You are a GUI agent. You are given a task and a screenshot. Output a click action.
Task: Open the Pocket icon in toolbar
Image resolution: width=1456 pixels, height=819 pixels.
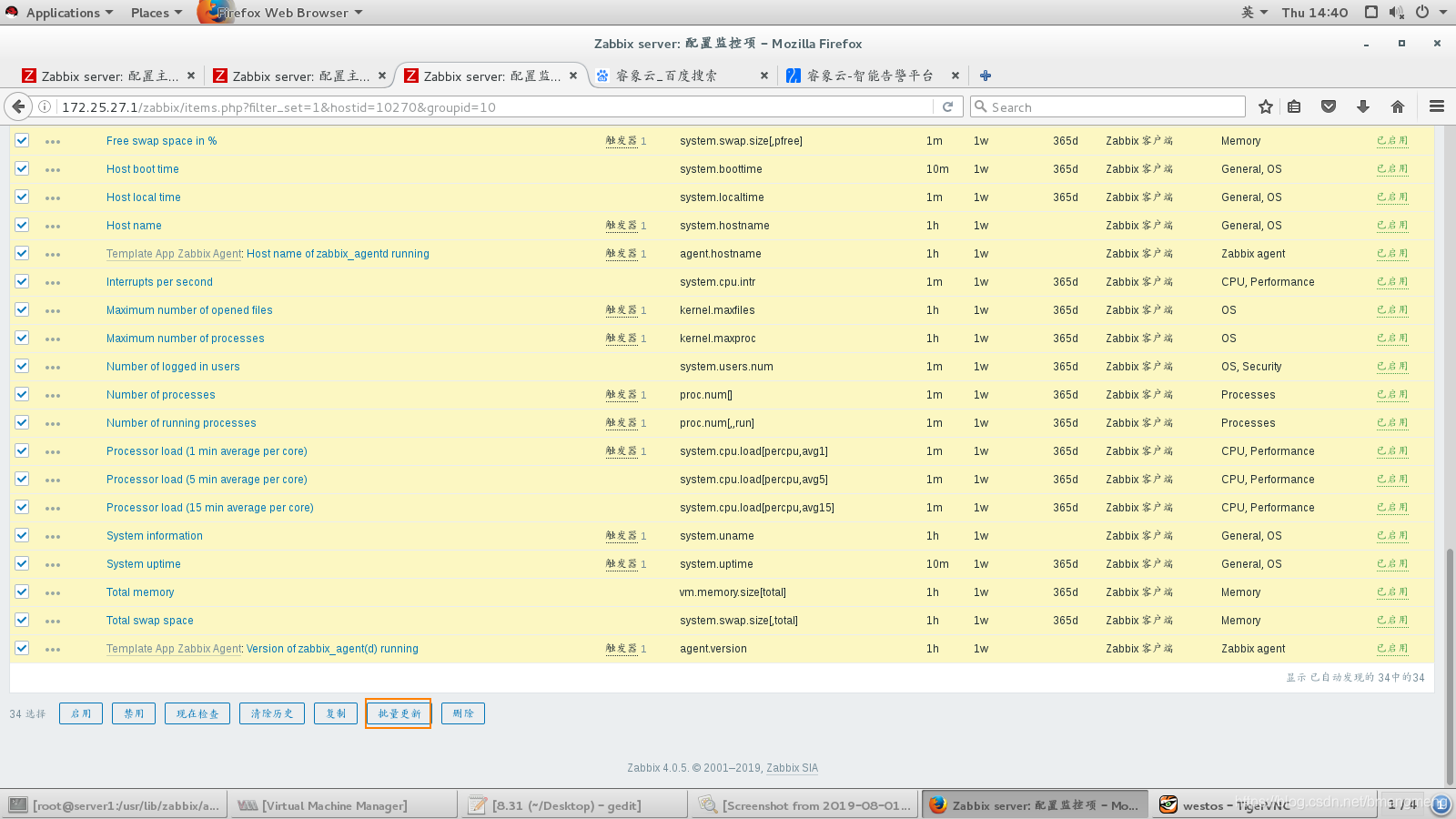[1329, 106]
